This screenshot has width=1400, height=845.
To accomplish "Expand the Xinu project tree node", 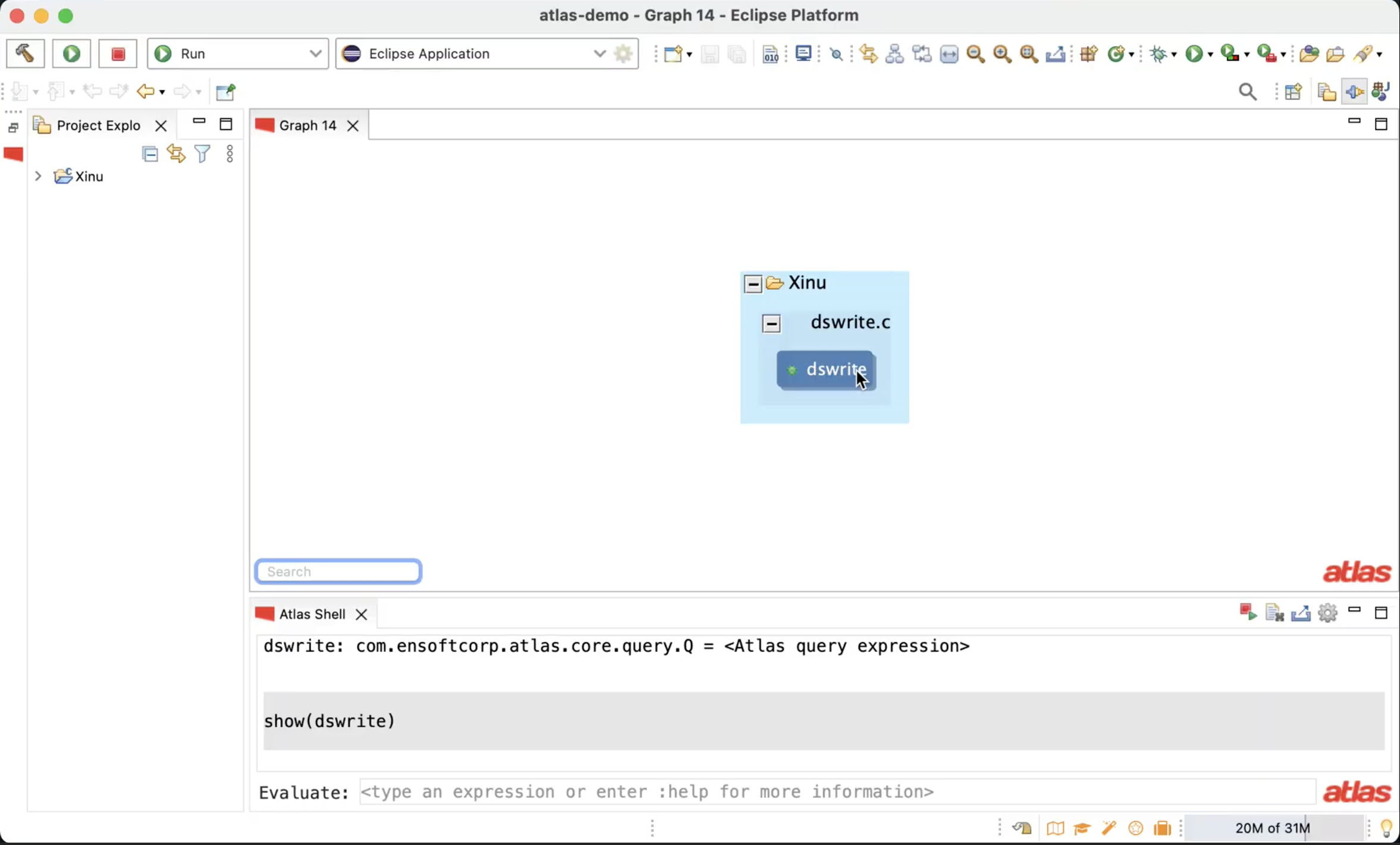I will pos(38,176).
